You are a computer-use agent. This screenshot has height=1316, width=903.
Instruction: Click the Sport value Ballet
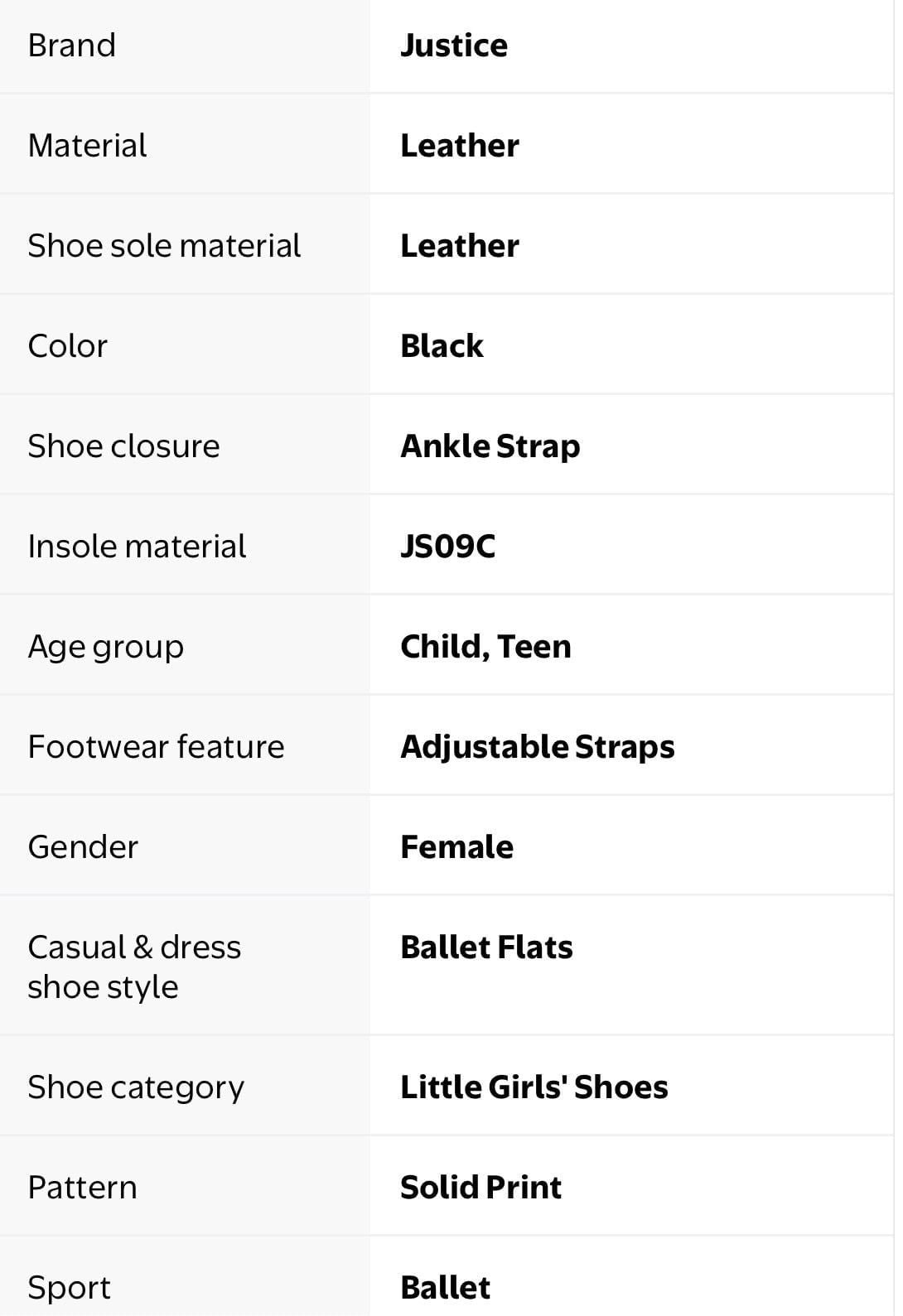pyautogui.click(x=445, y=1288)
